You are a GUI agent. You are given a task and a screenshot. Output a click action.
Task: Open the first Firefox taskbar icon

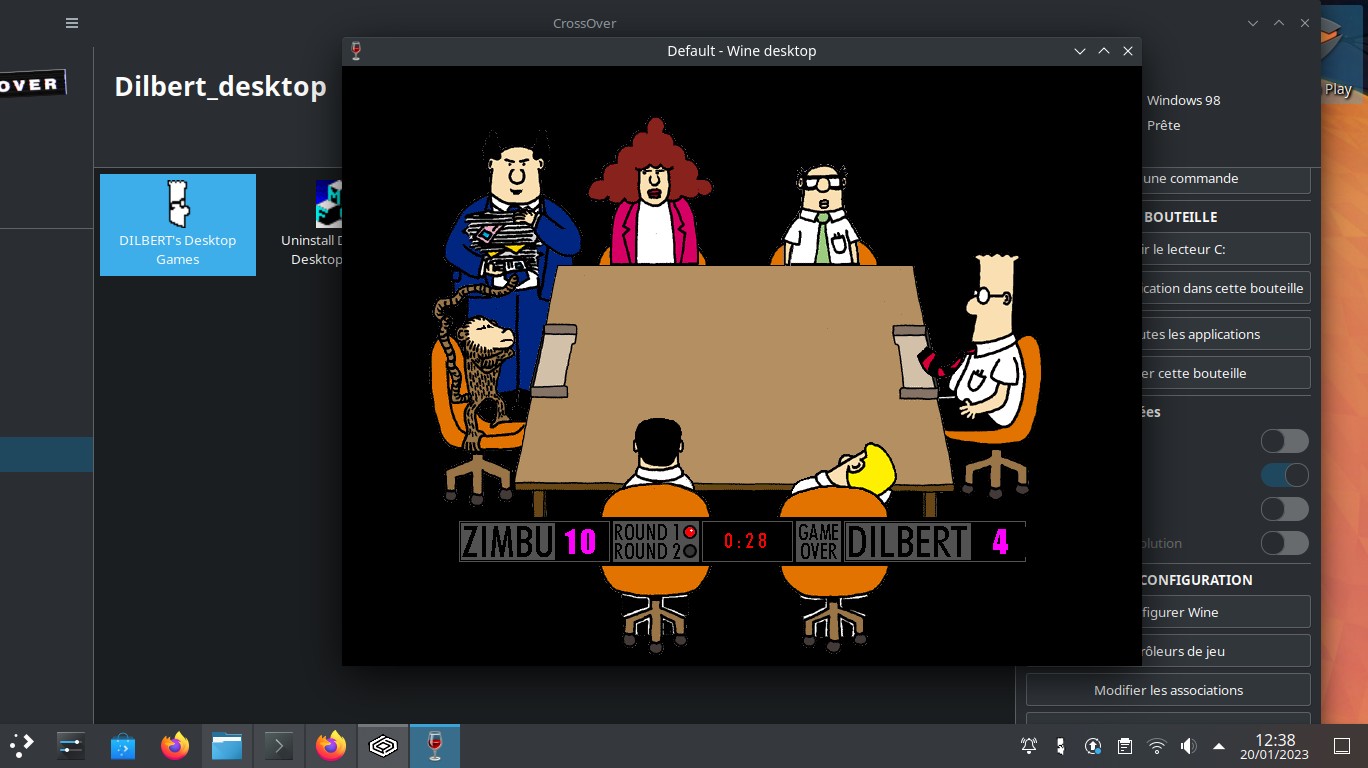[x=174, y=746]
